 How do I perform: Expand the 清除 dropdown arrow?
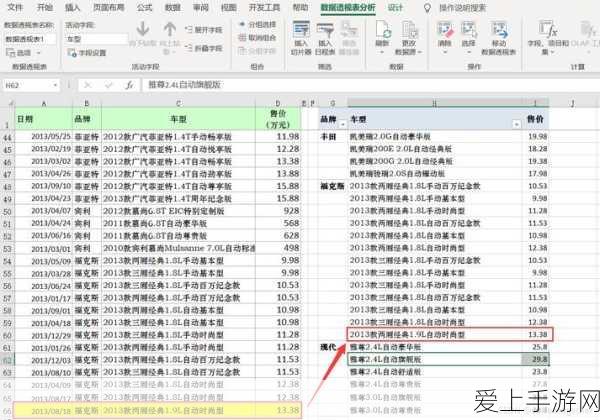point(445,52)
